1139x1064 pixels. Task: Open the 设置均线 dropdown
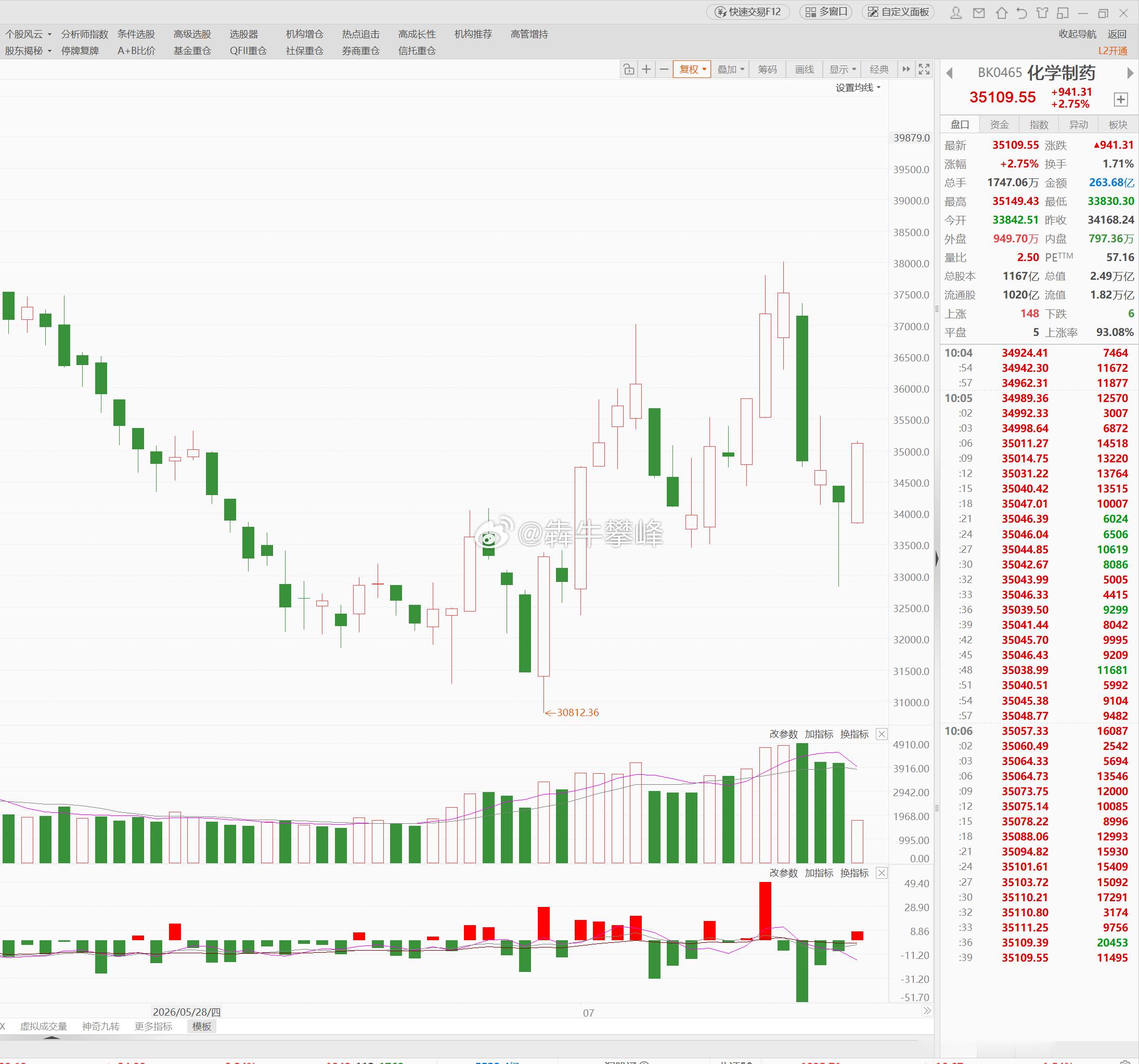point(858,88)
